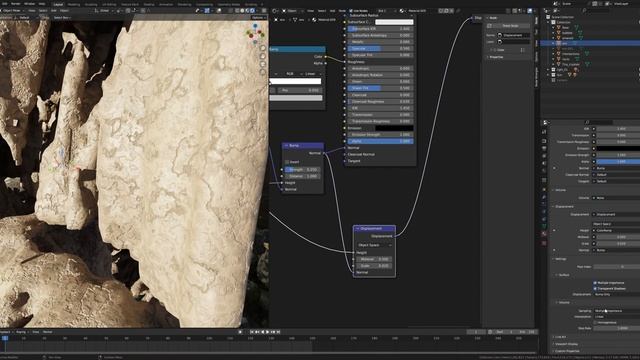This screenshot has width=640, height=360.
Task: Toggle Invert checkbox on Bump node
Action: 287,162
